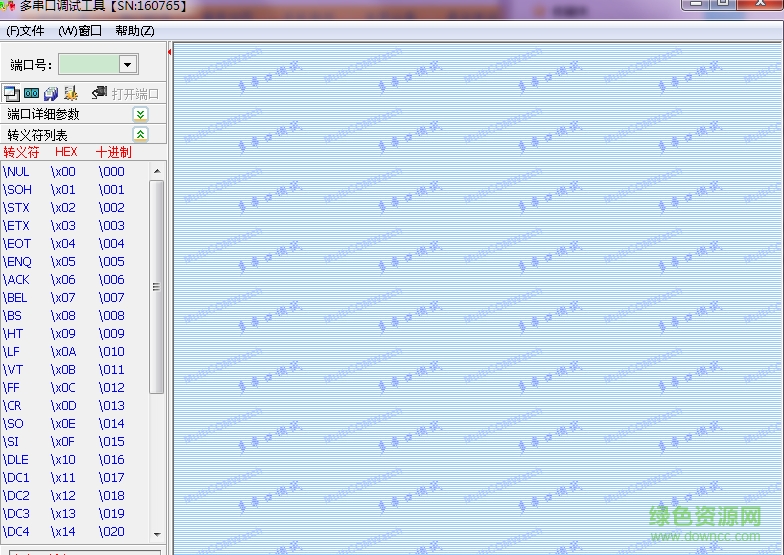Viewport: 784px width, 555px height.
Task: Select the \EOT escape entry
Action: pyautogui.click(x=16, y=244)
